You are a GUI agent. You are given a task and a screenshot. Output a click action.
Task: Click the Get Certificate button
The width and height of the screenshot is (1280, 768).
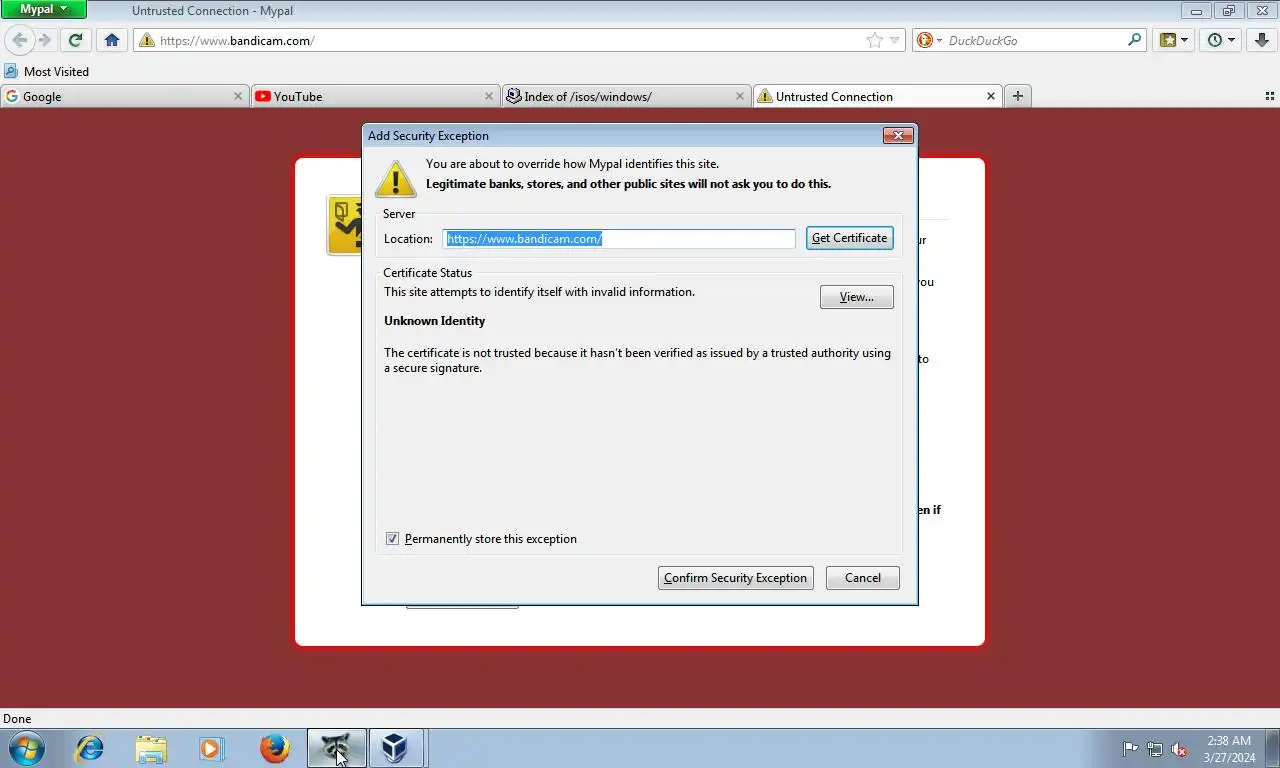(x=849, y=238)
